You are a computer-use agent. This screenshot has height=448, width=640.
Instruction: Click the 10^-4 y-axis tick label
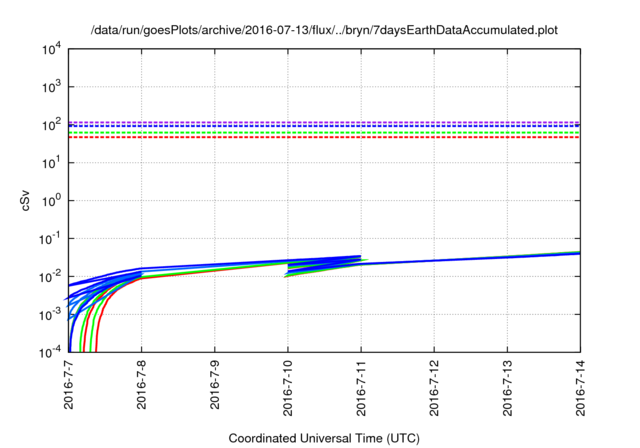click(50, 353)
